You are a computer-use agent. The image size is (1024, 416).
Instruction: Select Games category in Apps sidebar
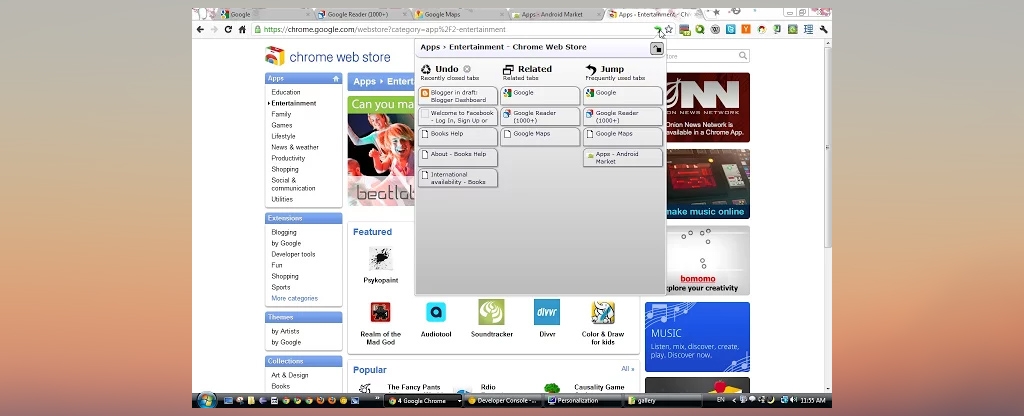tap(282, 125)
